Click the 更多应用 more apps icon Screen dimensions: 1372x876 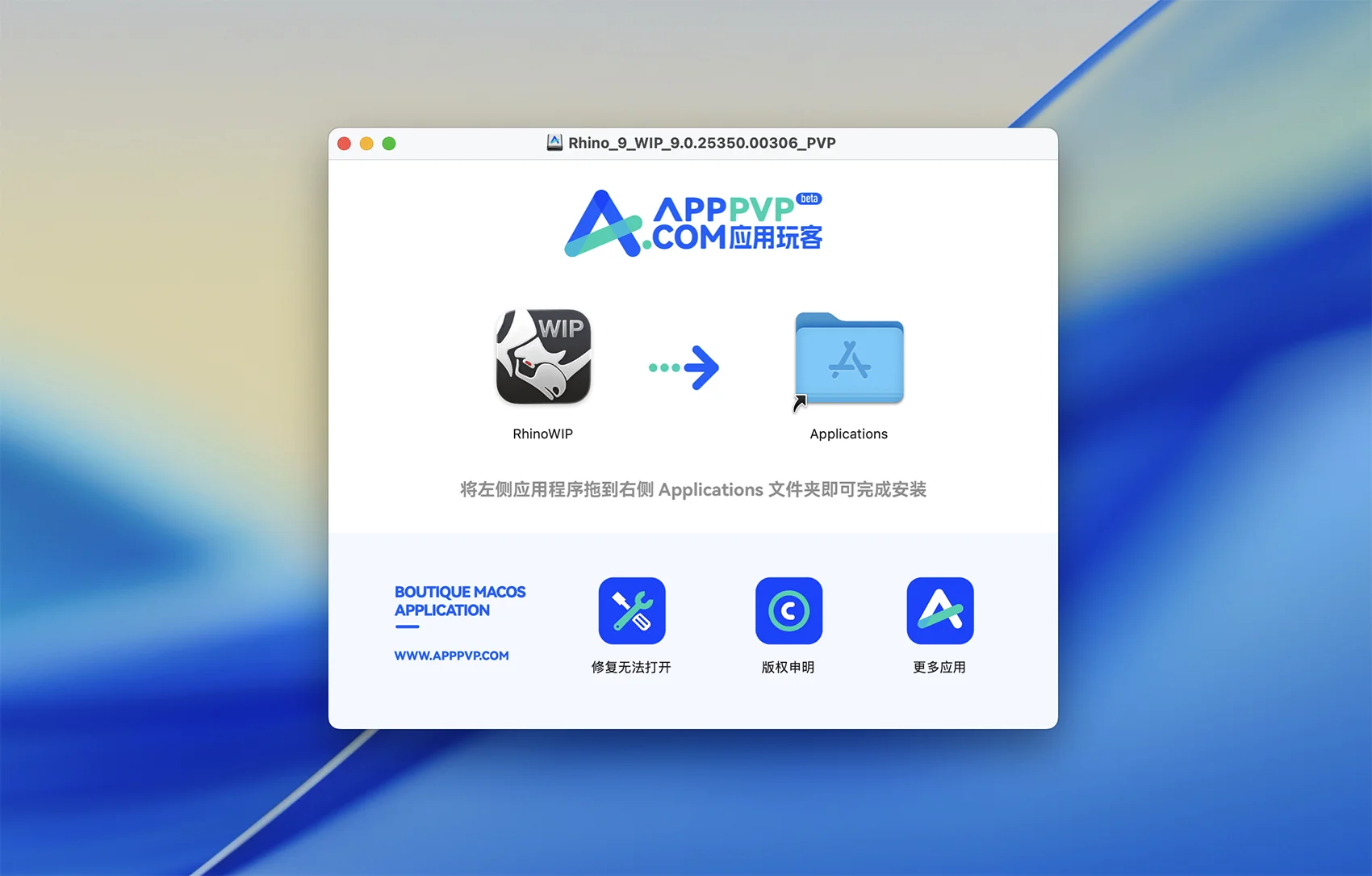(x=939, y=610)
